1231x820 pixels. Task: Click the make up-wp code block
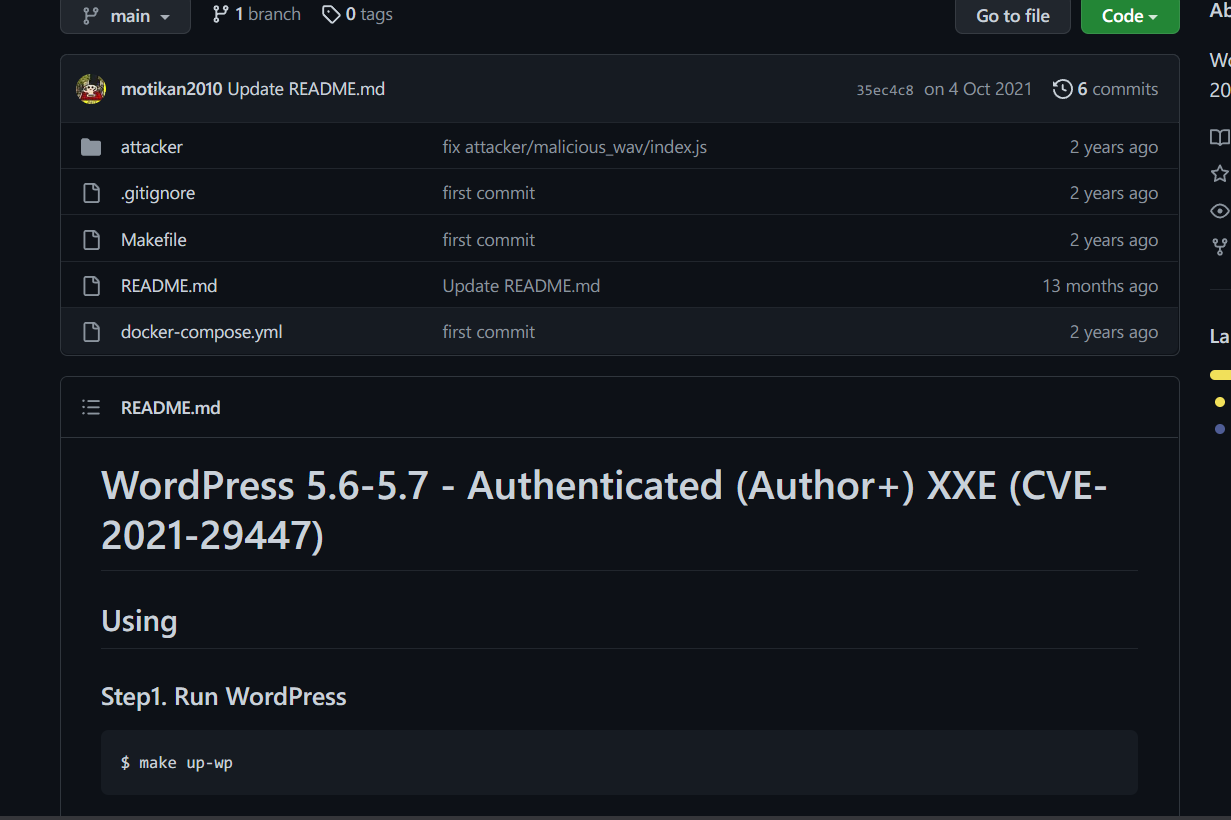coord(619,762)
